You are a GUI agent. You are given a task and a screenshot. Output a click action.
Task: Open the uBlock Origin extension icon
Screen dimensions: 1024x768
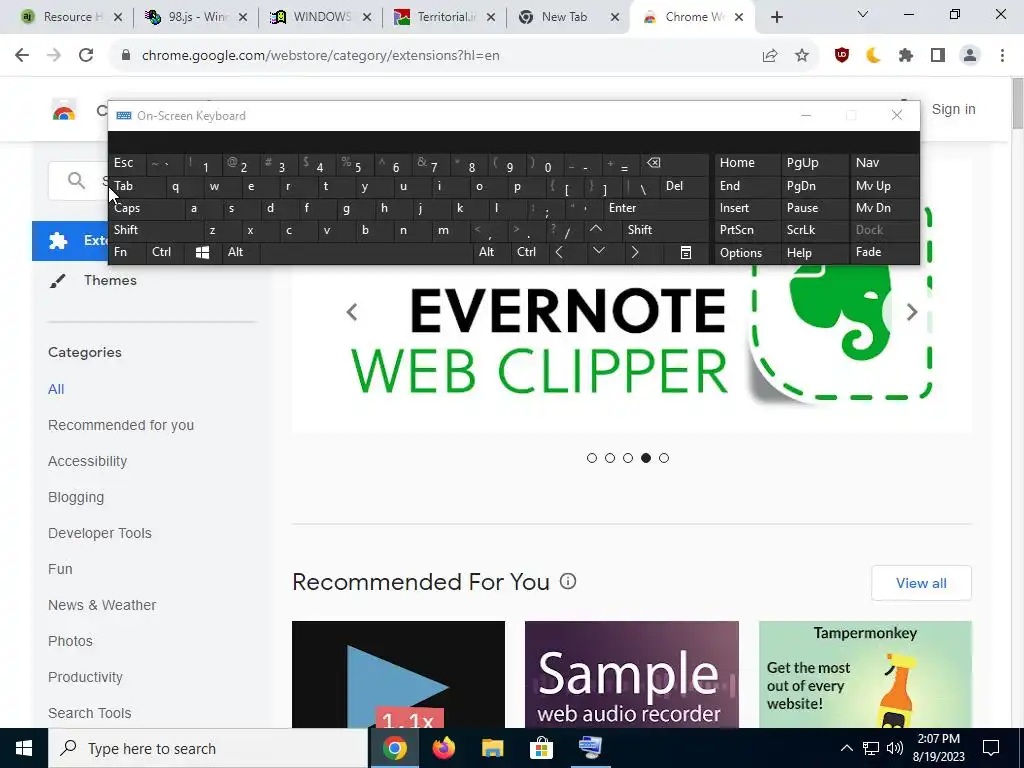(x=842, y=56)
